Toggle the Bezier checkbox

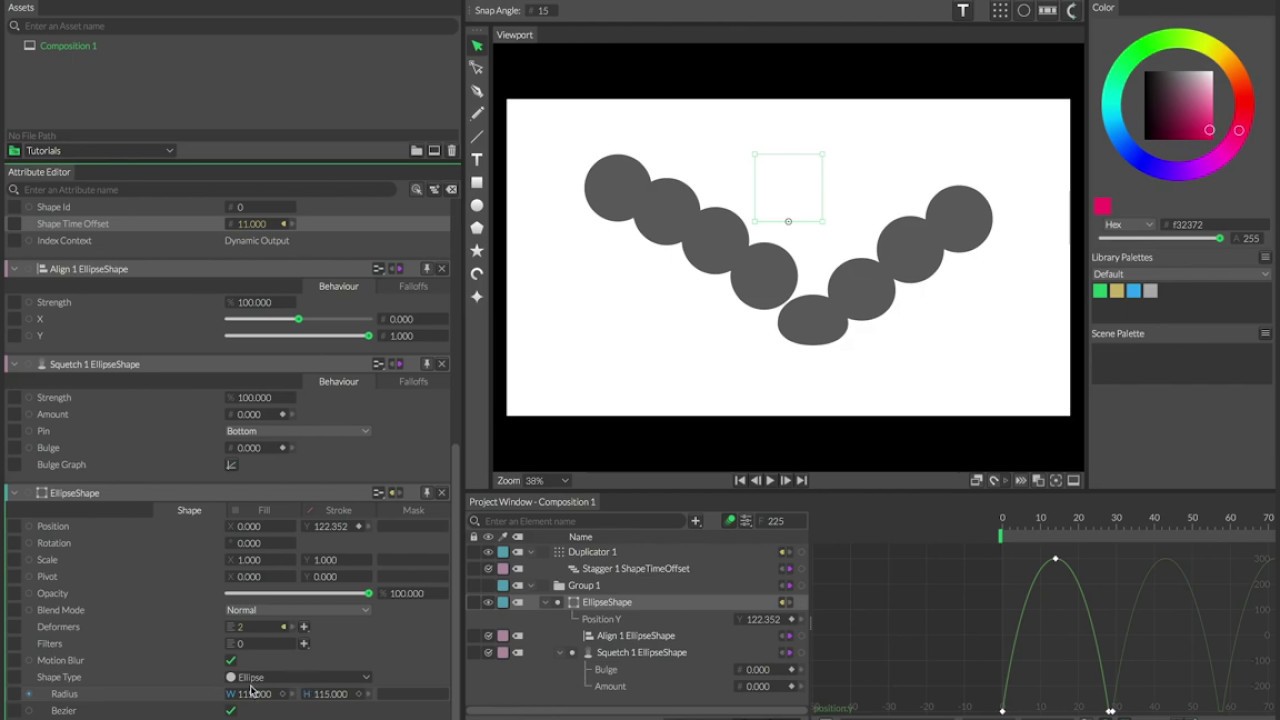pyautogui.click(x=231, y=711)
